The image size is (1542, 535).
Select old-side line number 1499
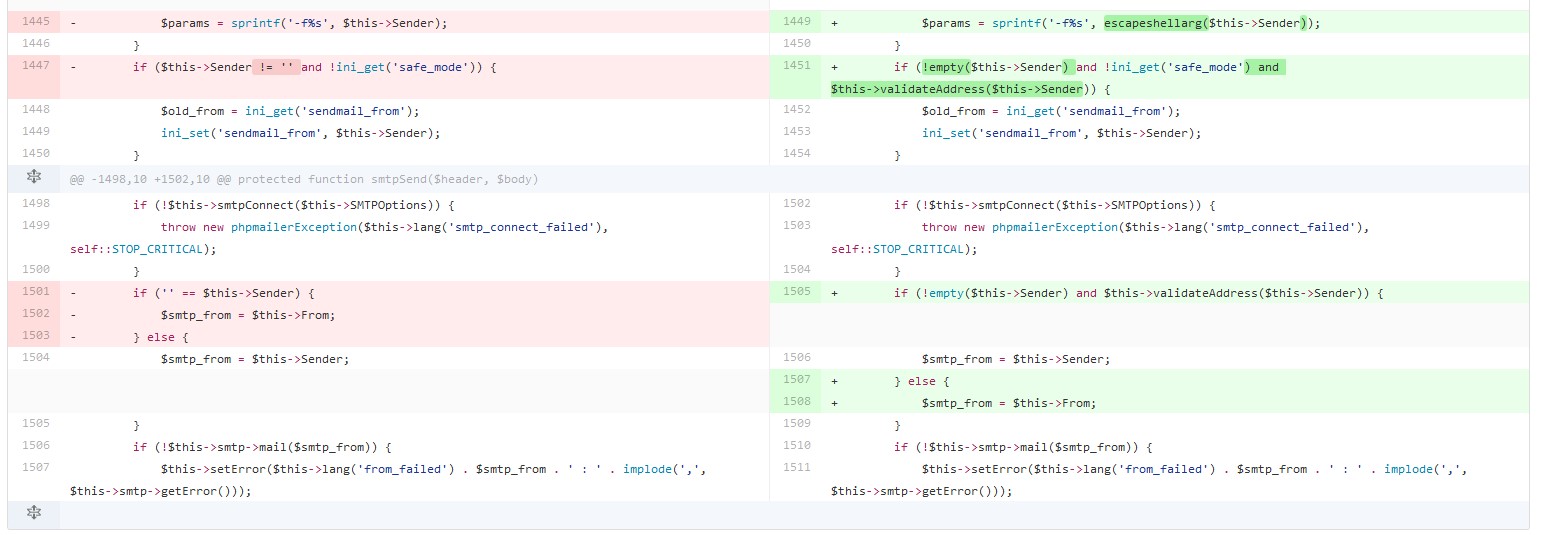tap(35, 226)
